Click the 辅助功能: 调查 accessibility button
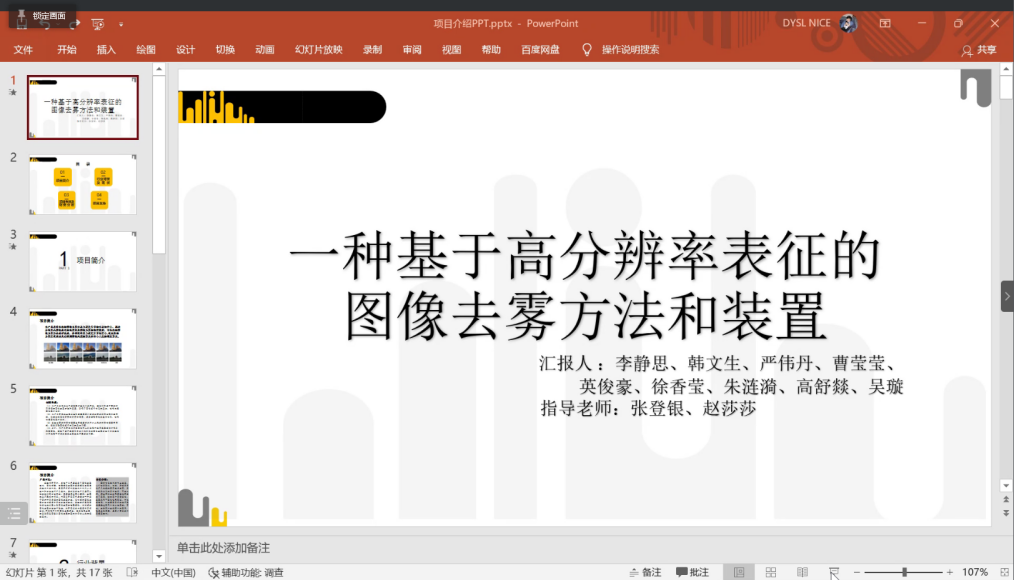The height and width of the screenshot is (580, 1014). click(246, 572)
